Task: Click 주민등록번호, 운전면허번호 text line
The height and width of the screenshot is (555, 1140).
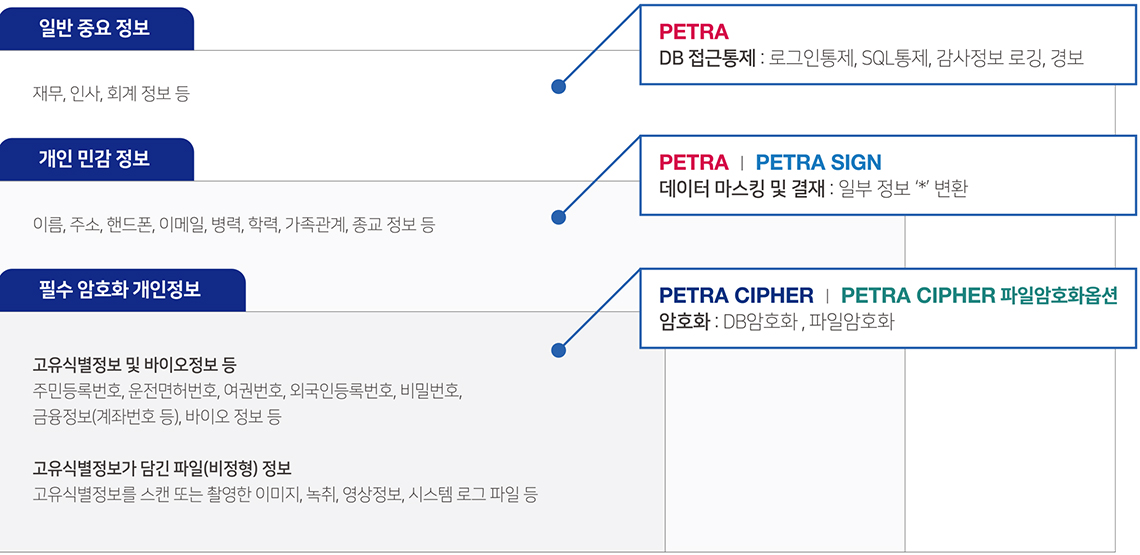Action: (247, 391)
